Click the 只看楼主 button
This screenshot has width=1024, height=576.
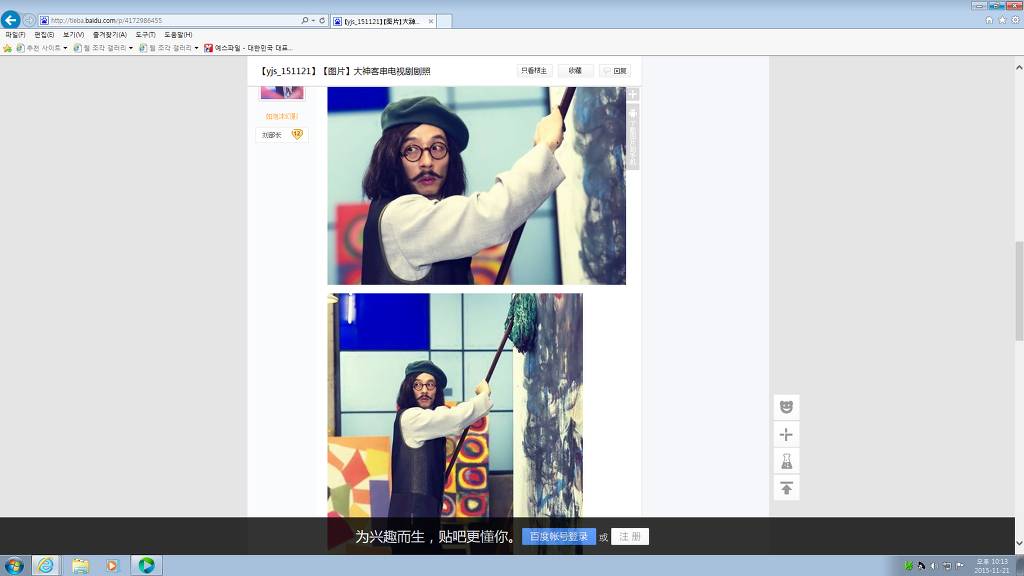(x=534, y=71)
